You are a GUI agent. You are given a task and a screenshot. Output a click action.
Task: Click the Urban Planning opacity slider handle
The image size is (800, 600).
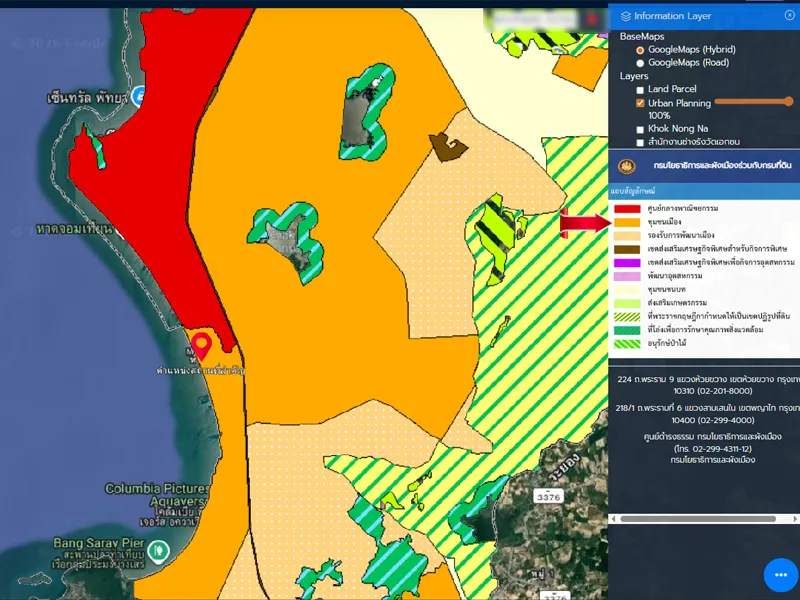tap(789, 101)
